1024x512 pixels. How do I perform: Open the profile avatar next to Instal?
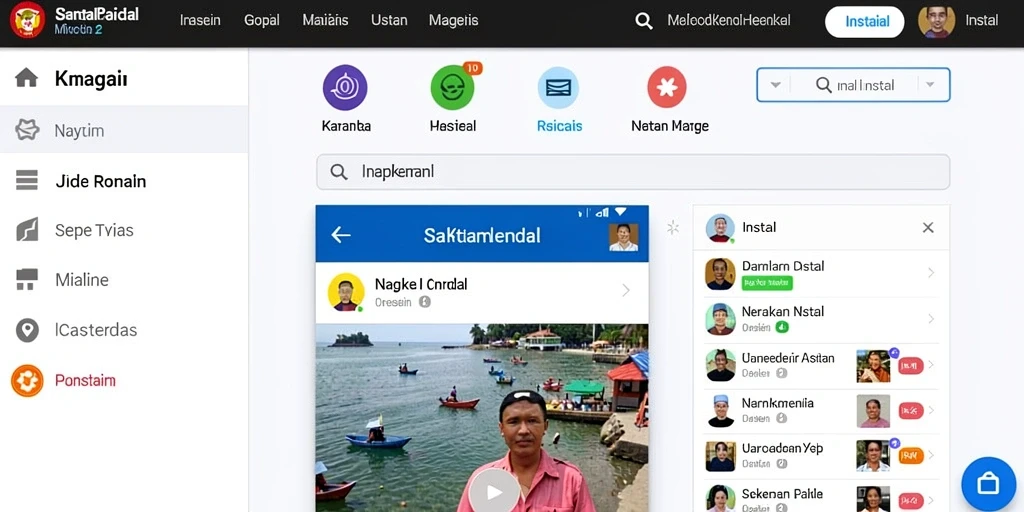pos(936,21)
